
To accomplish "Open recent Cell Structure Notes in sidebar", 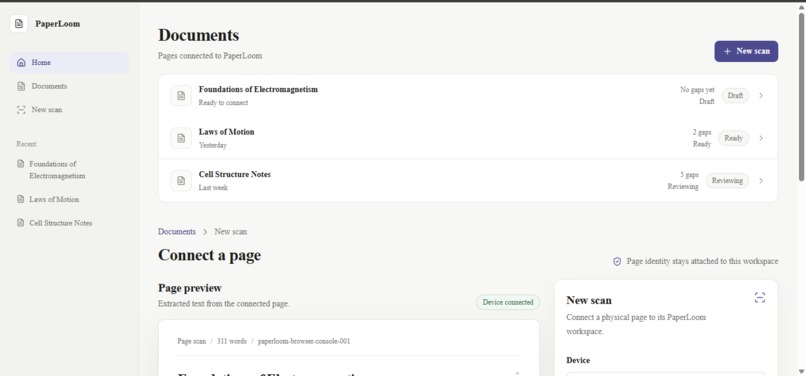I will pyautogui.click(x=69, y=223).
